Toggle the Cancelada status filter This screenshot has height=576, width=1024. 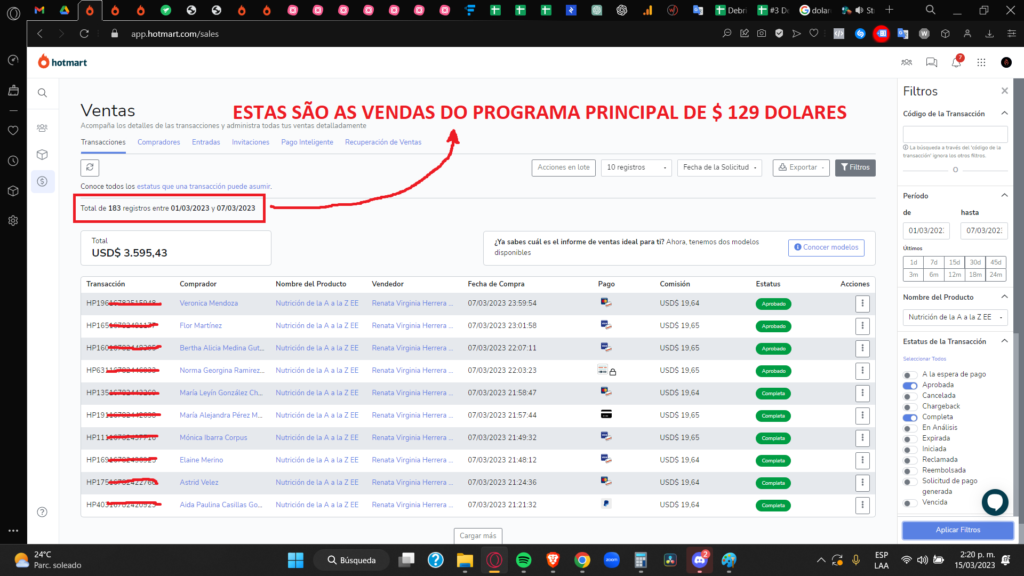[x=909, y=396]
